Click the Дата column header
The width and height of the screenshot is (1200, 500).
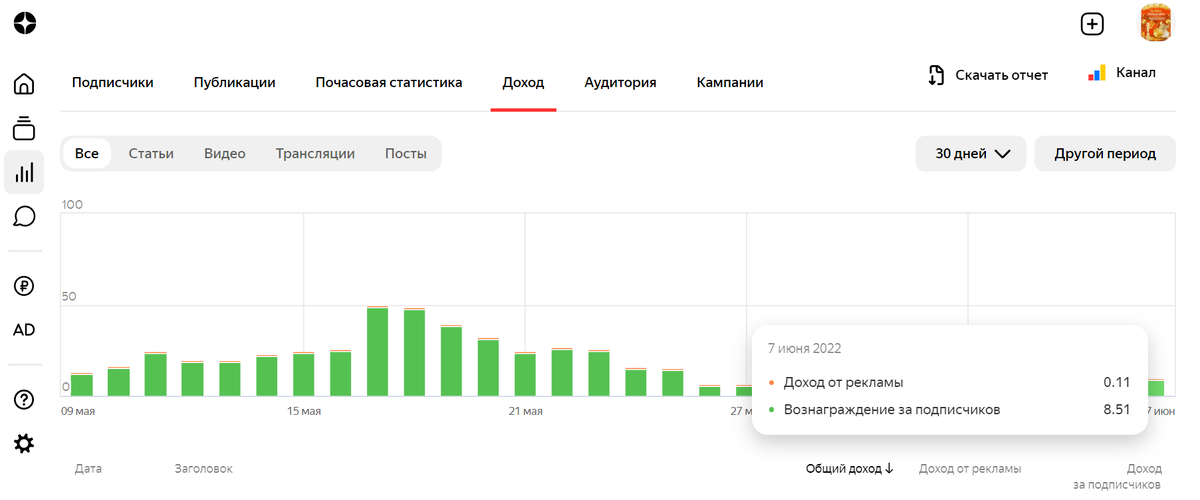88,469
